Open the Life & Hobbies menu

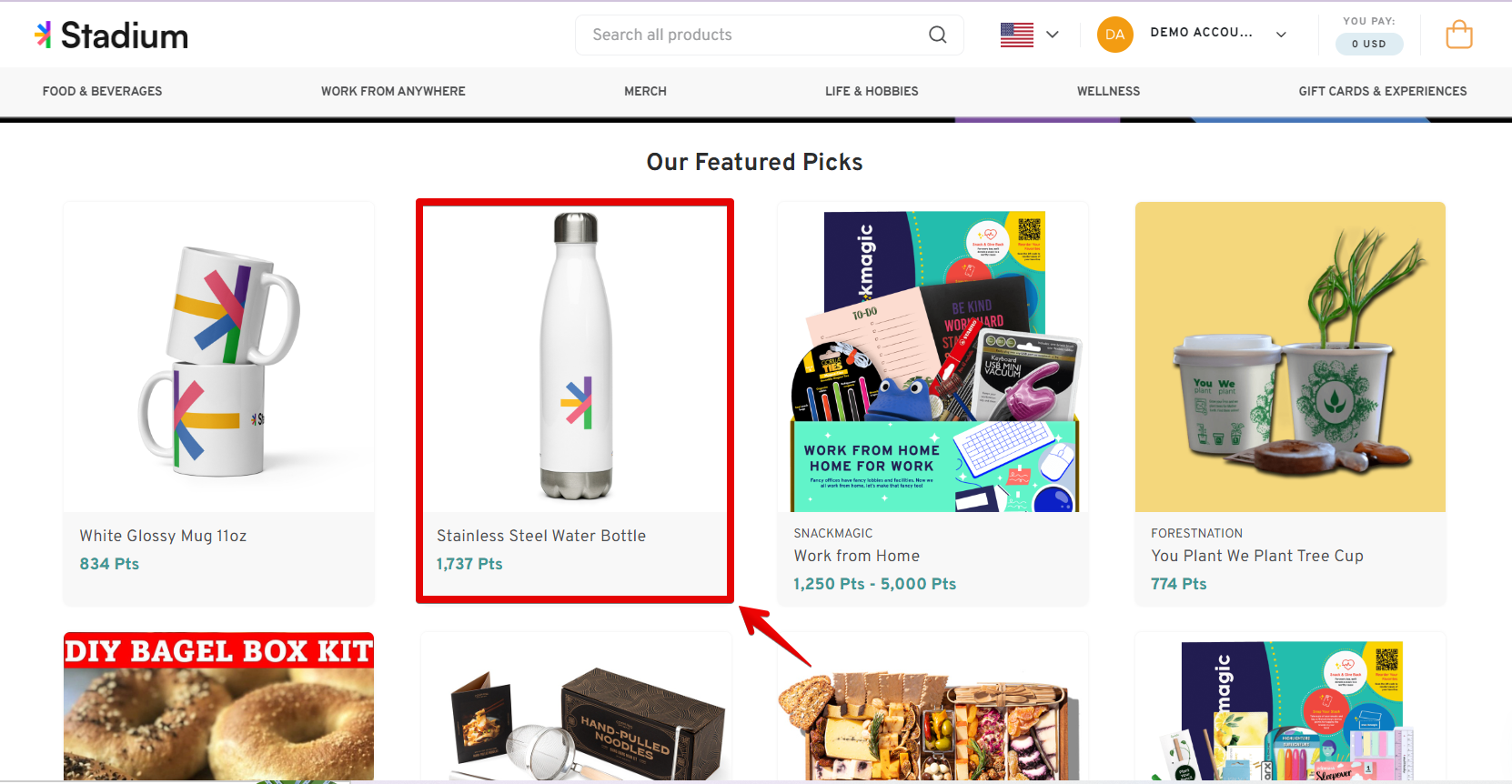point(872,91)
